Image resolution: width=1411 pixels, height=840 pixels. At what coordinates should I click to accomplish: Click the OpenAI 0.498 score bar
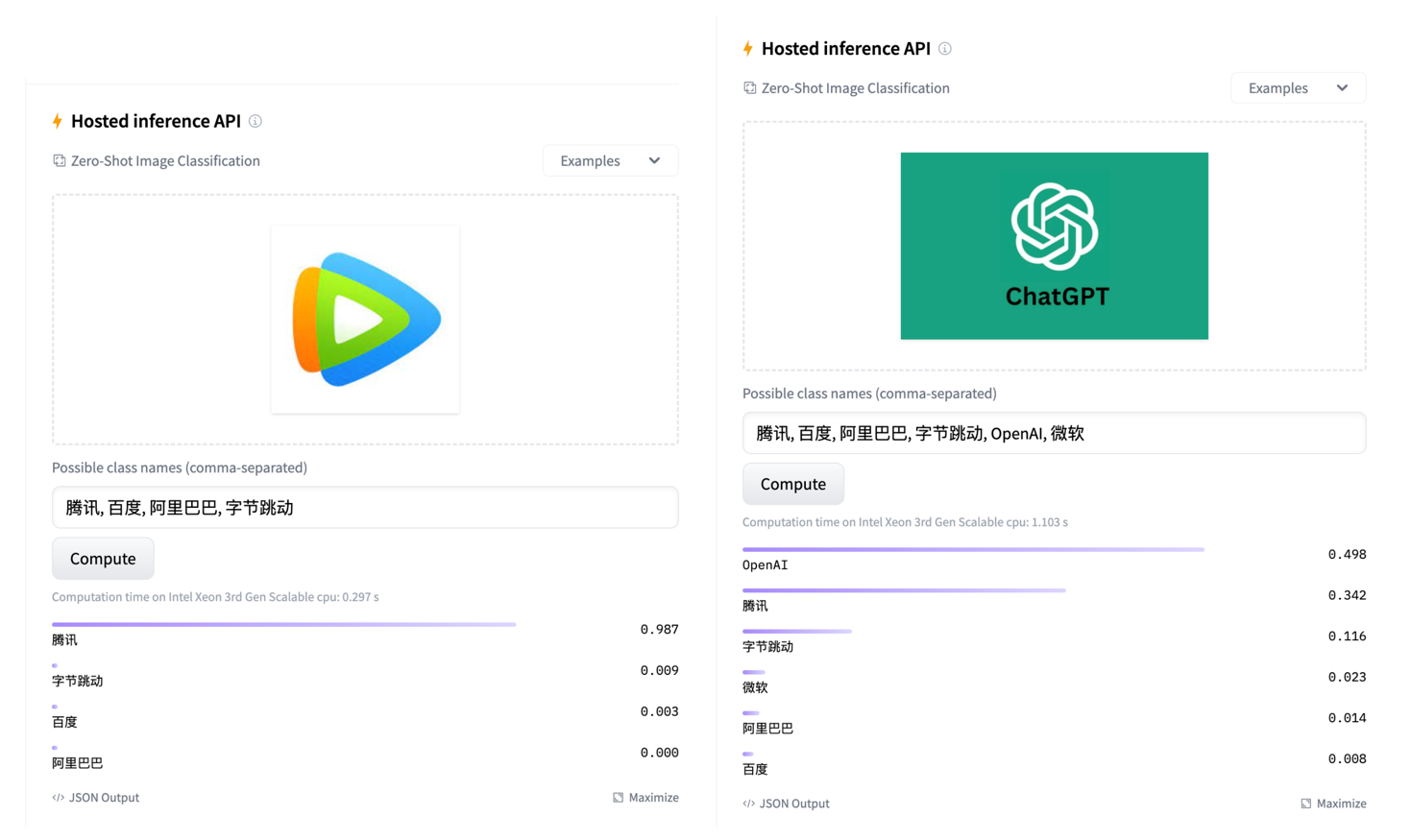coord(972,550)
